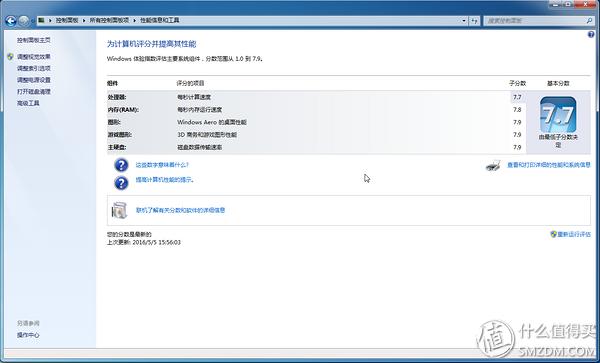This screenshot has width=600, height=363.
Task: Open address bar history dropdown arrow
Action: point(464,21)
